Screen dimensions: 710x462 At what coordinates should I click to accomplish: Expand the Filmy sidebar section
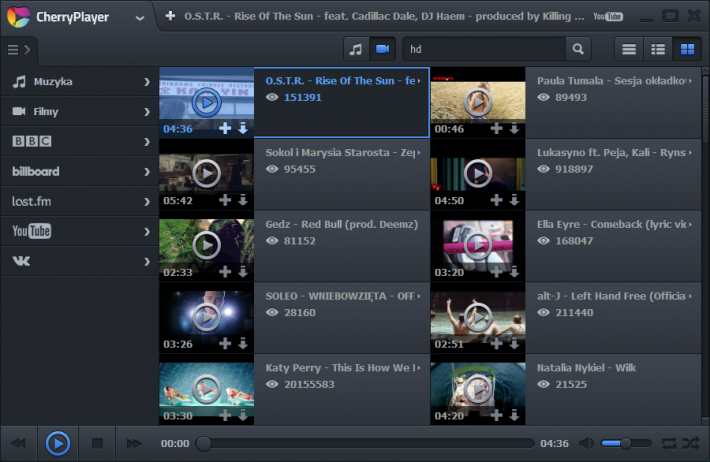(x=147, y=112)
